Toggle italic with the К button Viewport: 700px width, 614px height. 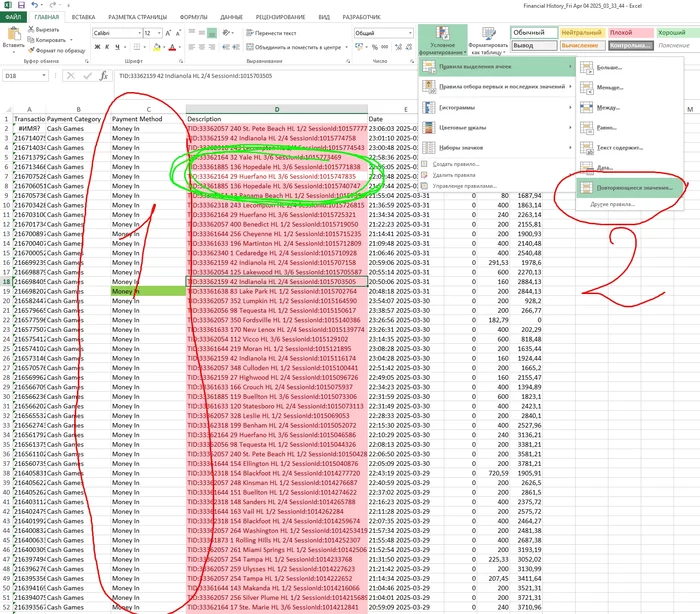click(x=107, y=47)
